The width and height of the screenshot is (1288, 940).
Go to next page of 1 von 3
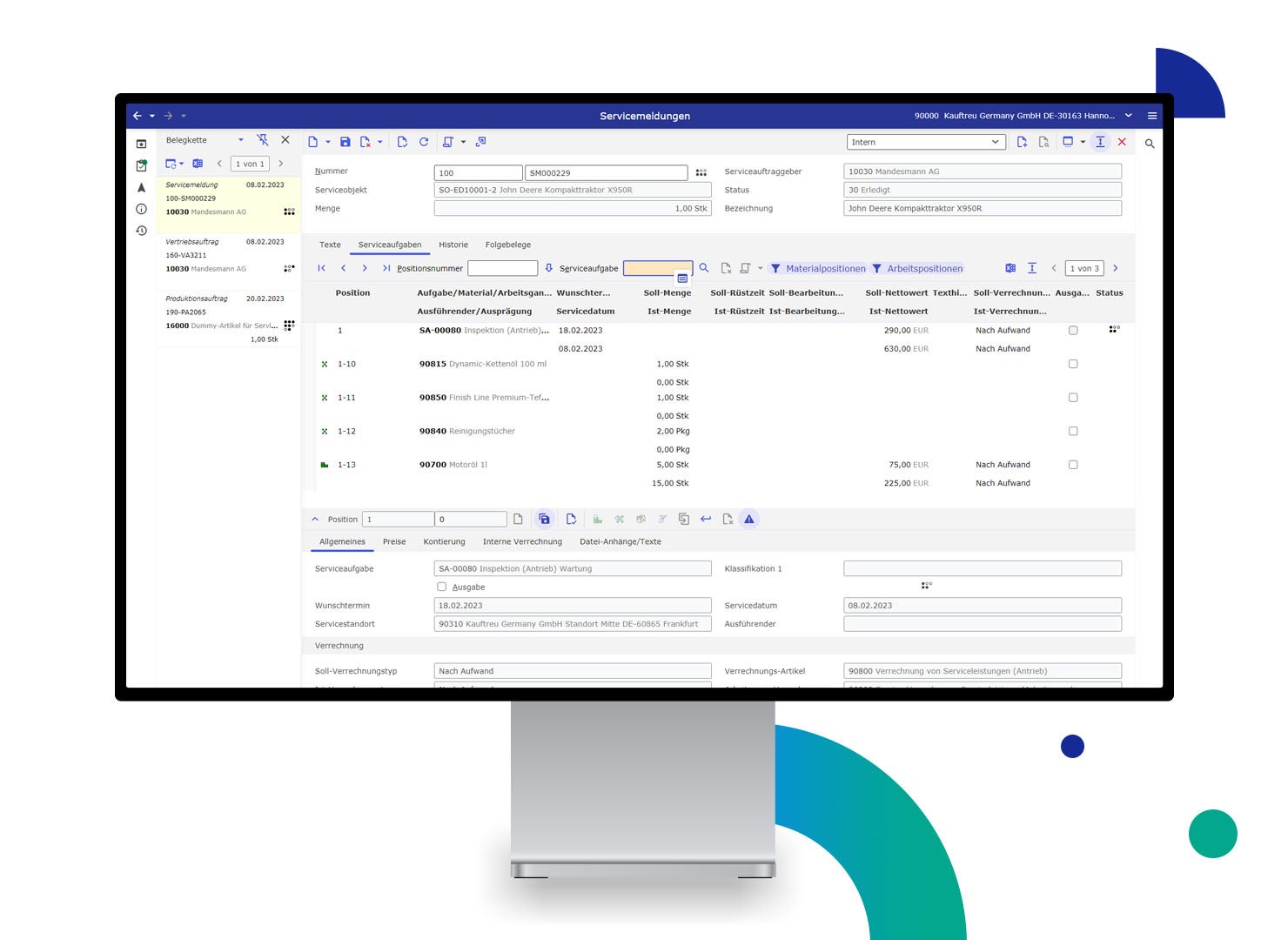1116,268
